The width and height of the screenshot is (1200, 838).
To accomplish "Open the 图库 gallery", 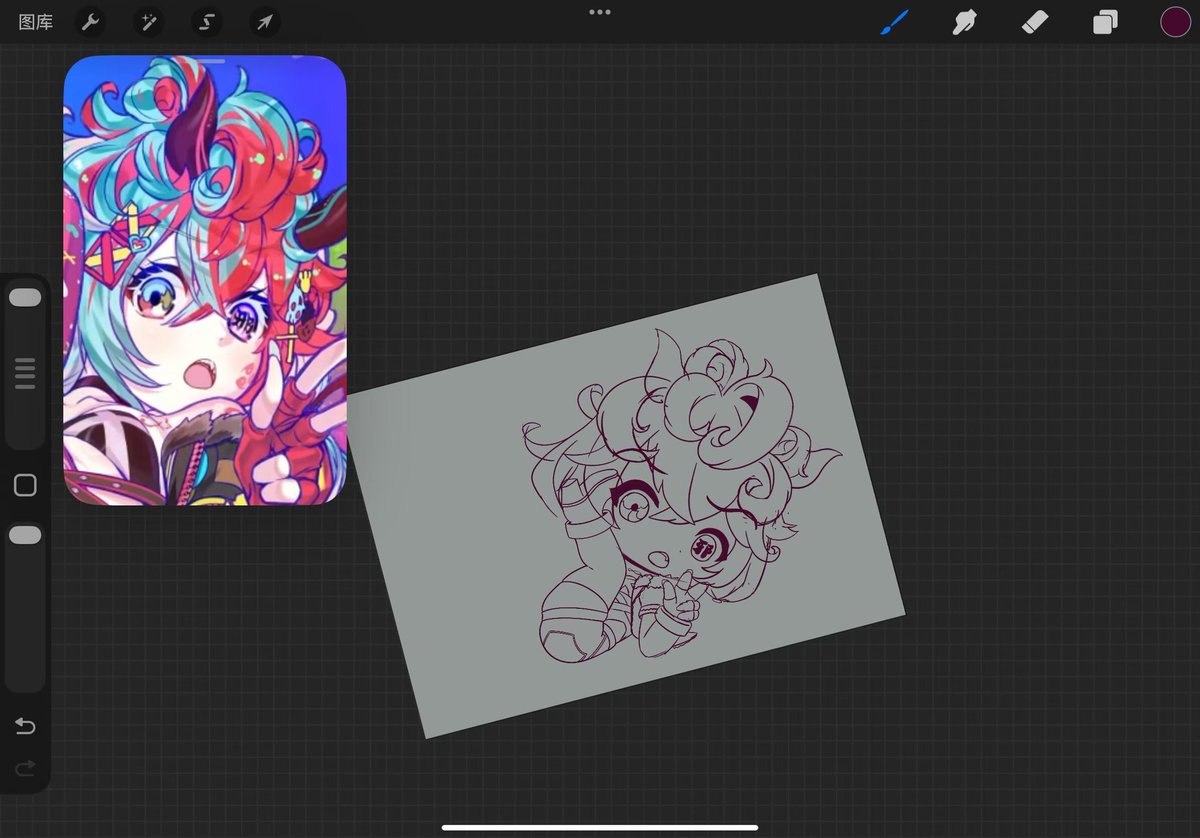I will coord(36,22).
